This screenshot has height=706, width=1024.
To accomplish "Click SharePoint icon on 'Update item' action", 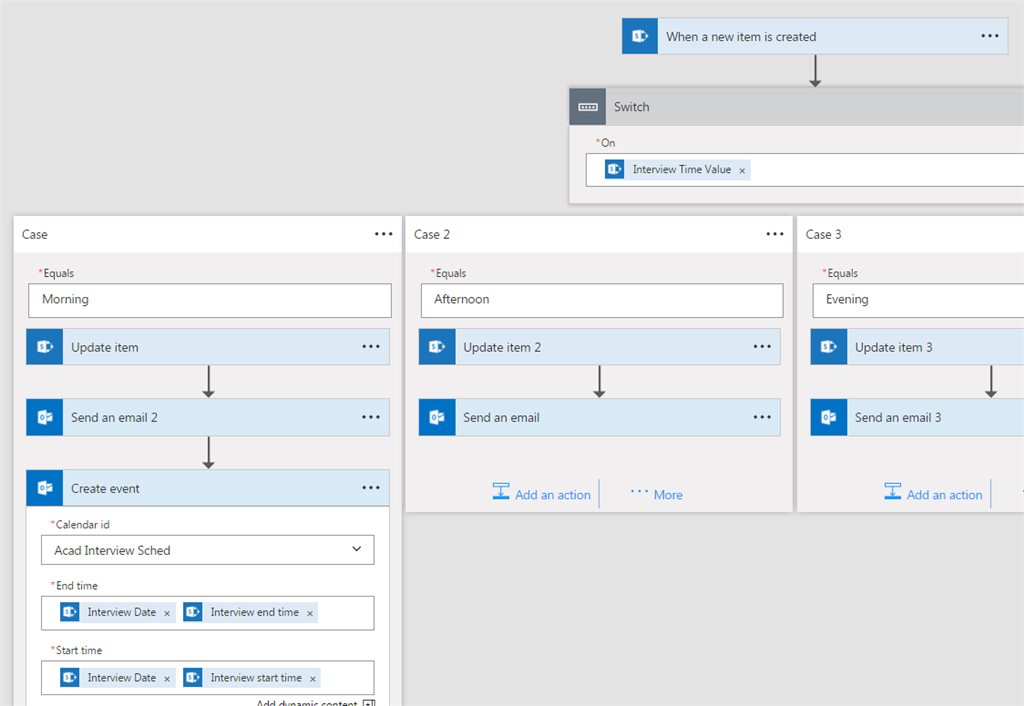I will point(44,347).
